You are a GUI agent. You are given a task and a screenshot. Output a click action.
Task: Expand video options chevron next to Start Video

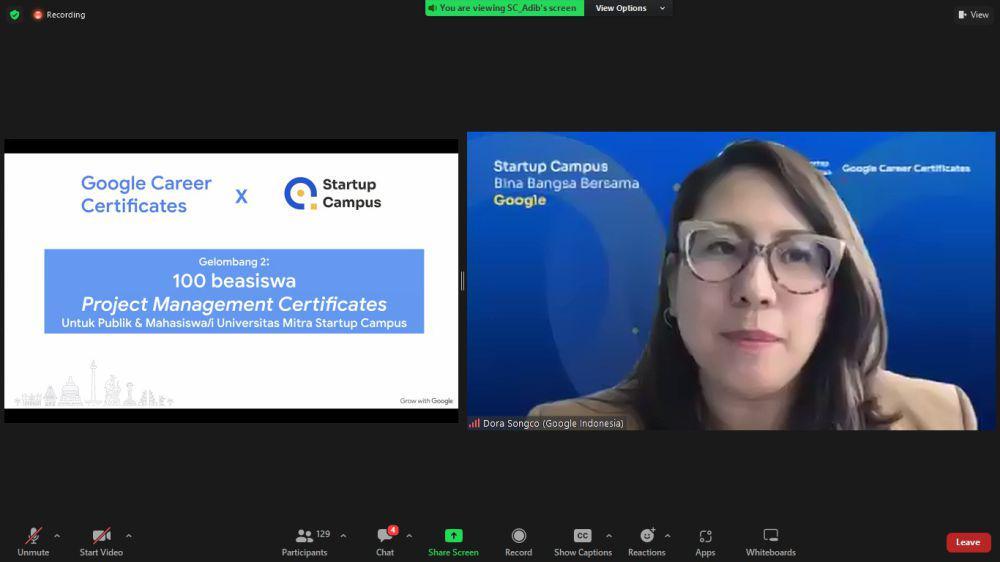[129, 536]
